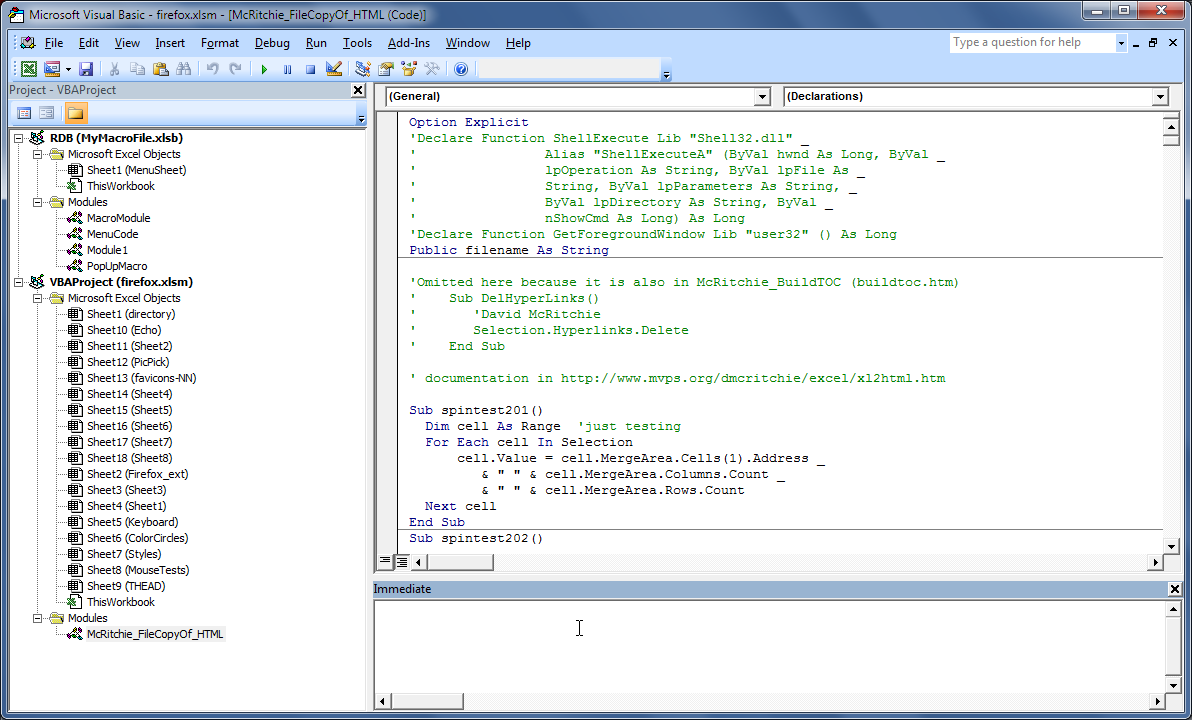
Task: Click the Type a question for help field
Action: coord(1032,43)
